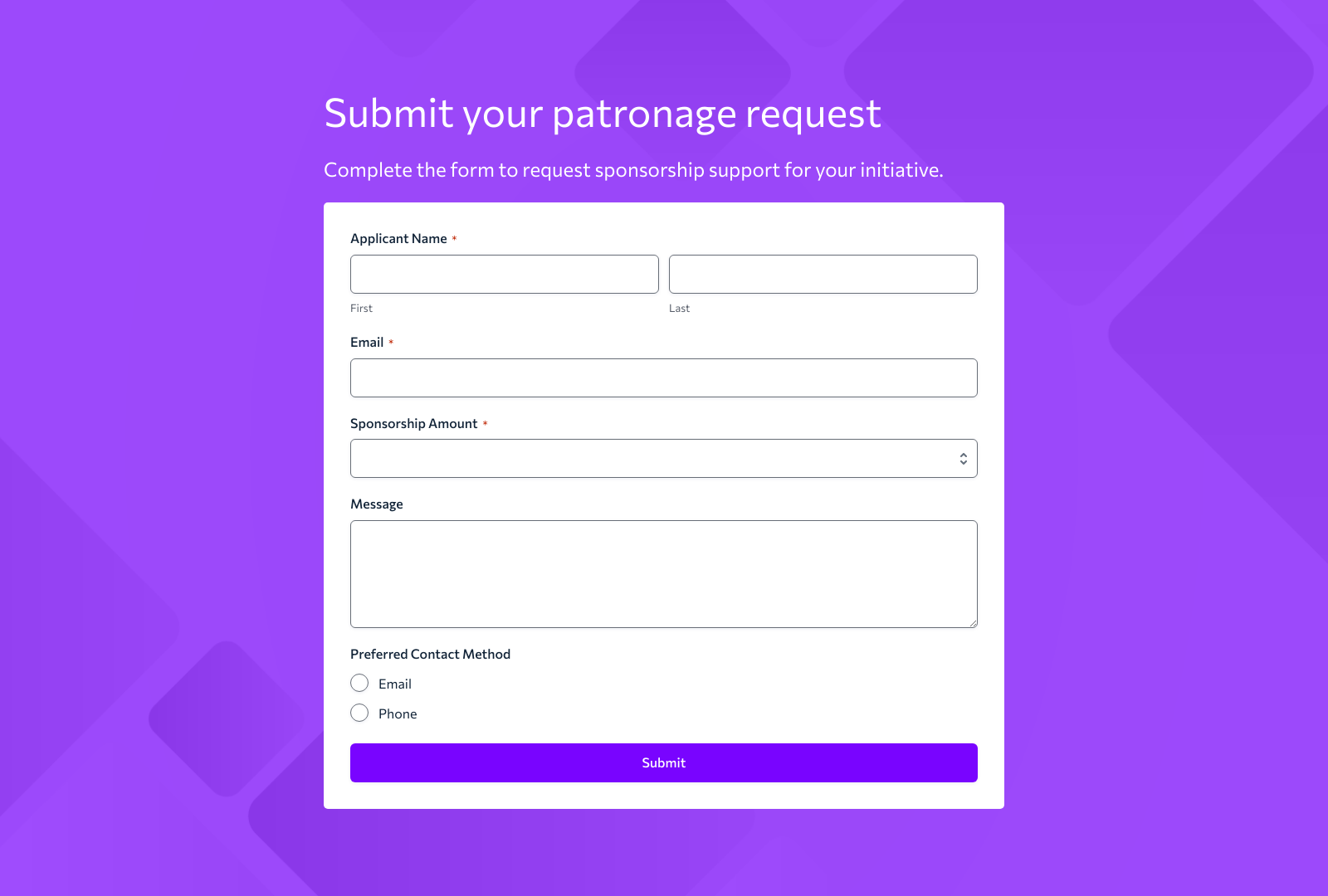Click the form title heading
This screenshot has width=1328, height=896.
[x=603, y=113]
